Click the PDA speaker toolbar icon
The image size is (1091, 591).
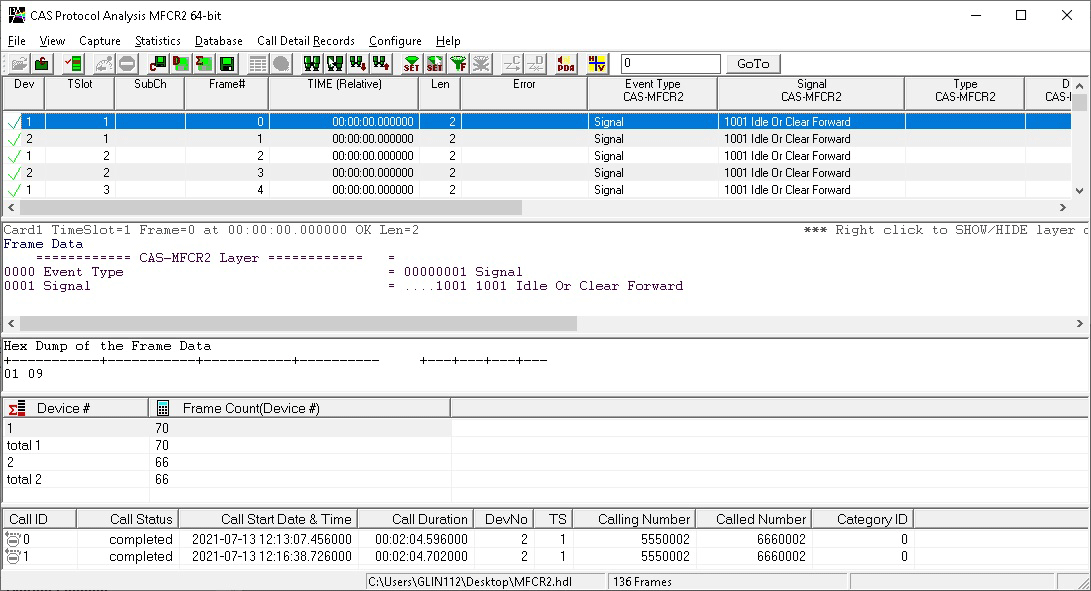566,64
